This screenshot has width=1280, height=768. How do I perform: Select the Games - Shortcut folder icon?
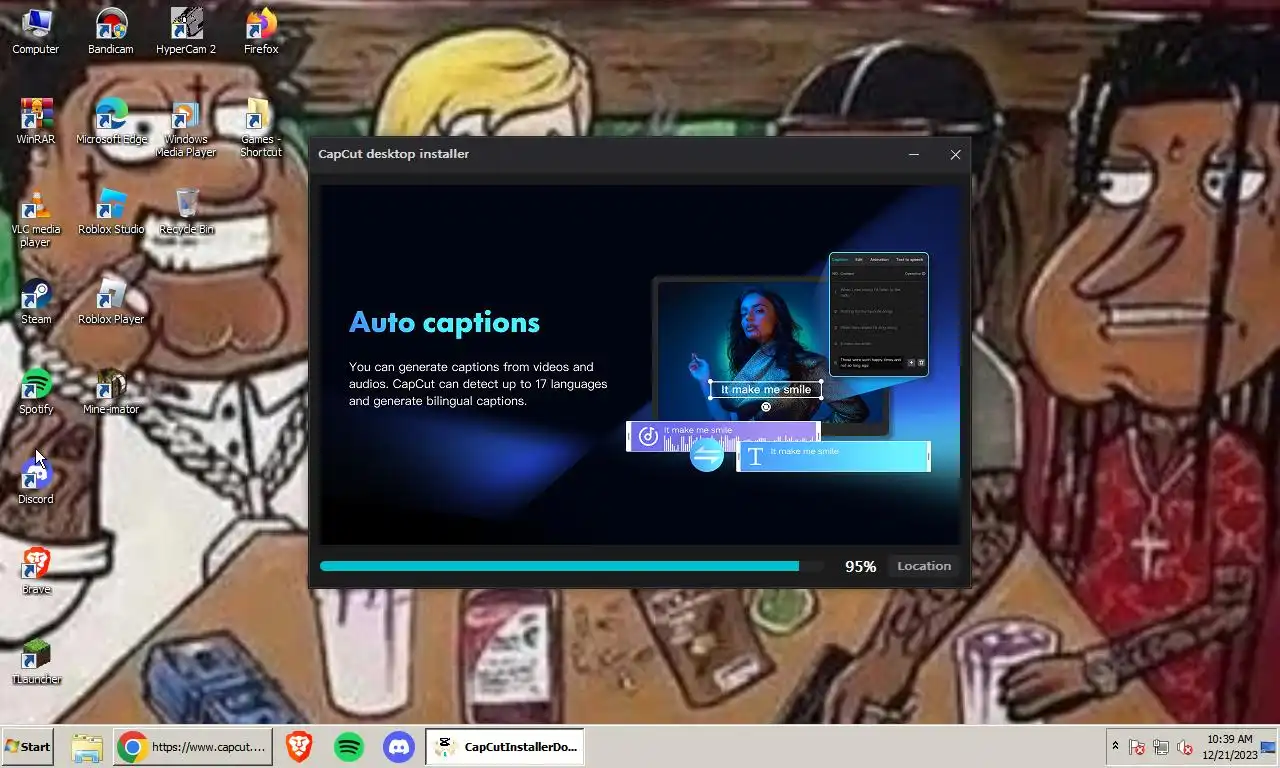[261, 128]
